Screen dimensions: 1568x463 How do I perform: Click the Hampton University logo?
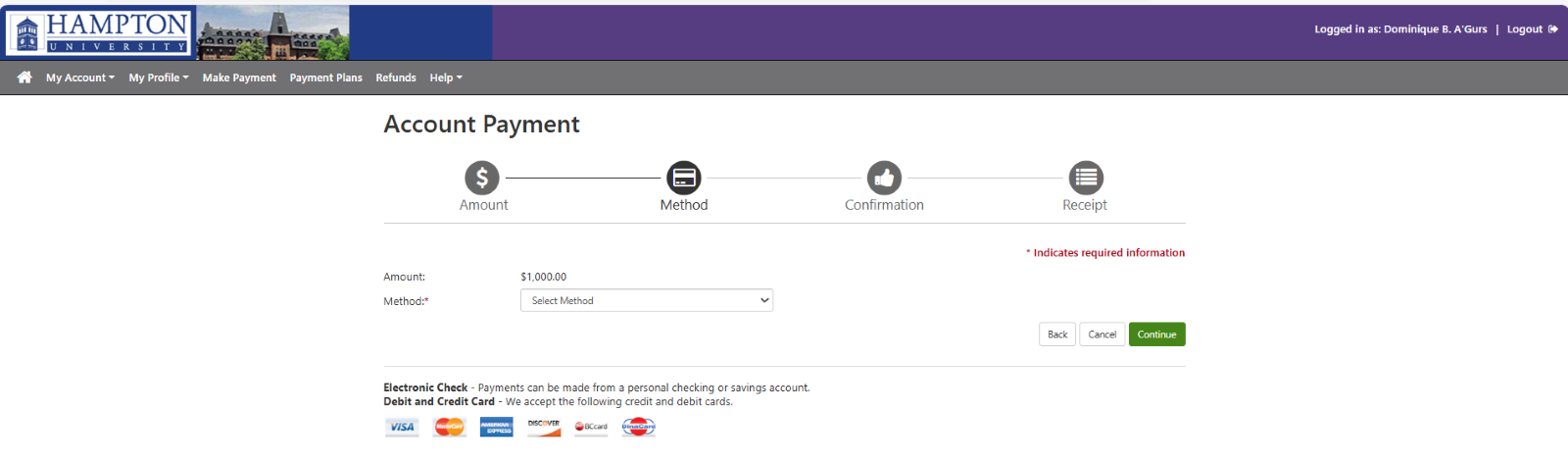click(99, 31)
